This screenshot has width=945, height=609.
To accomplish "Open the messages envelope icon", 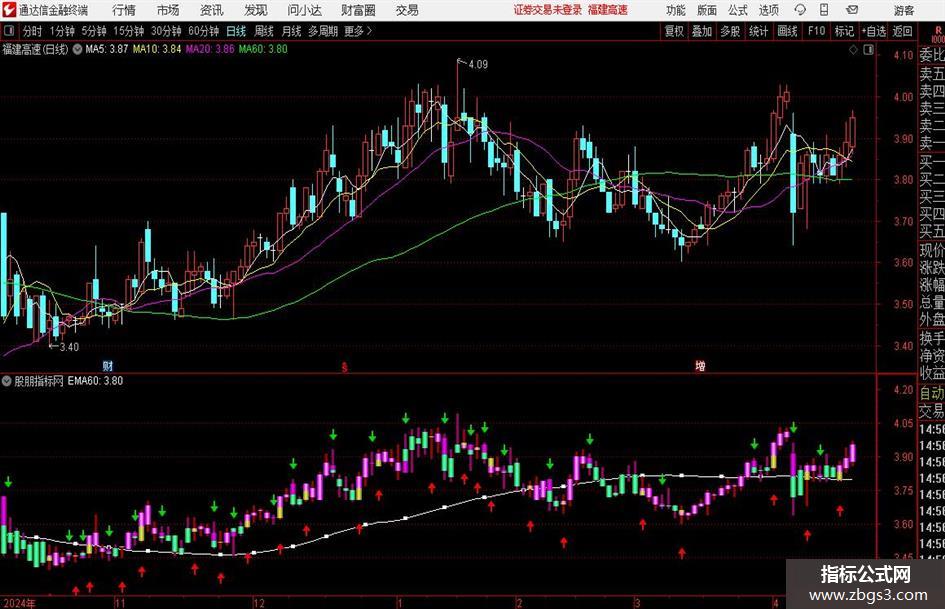I will 852,10.
